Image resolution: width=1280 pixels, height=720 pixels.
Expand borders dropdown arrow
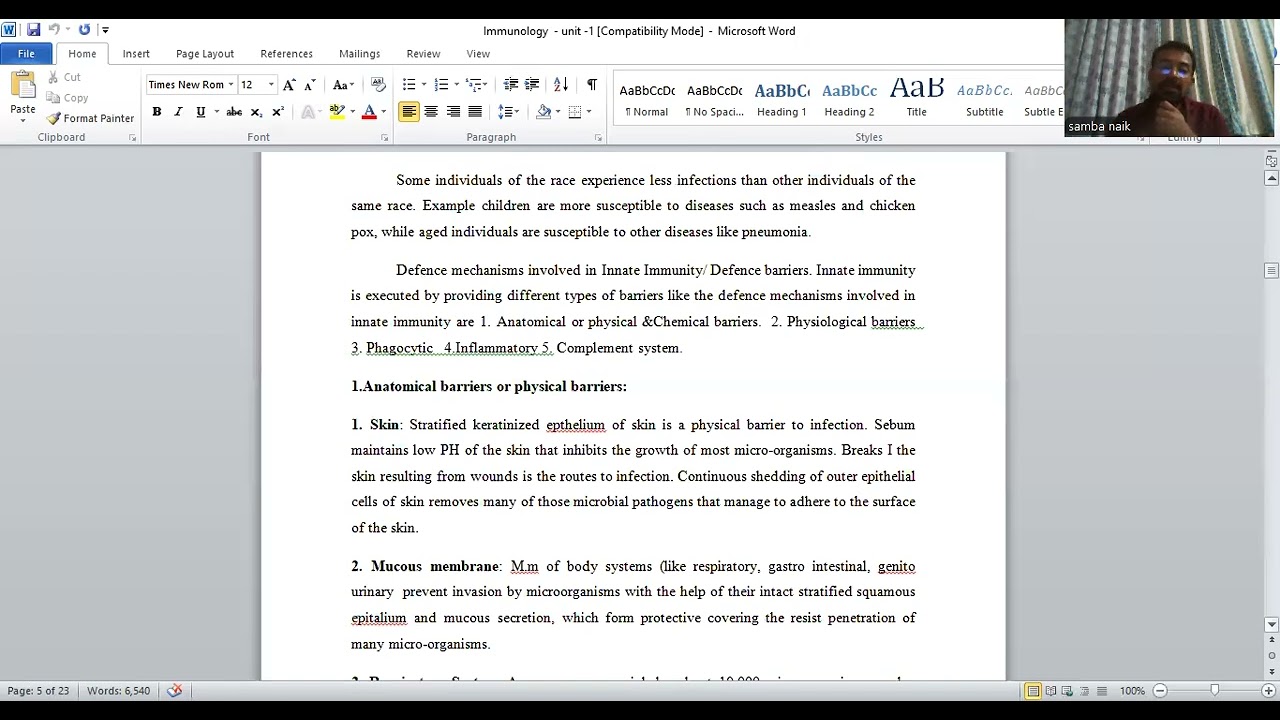589,112
